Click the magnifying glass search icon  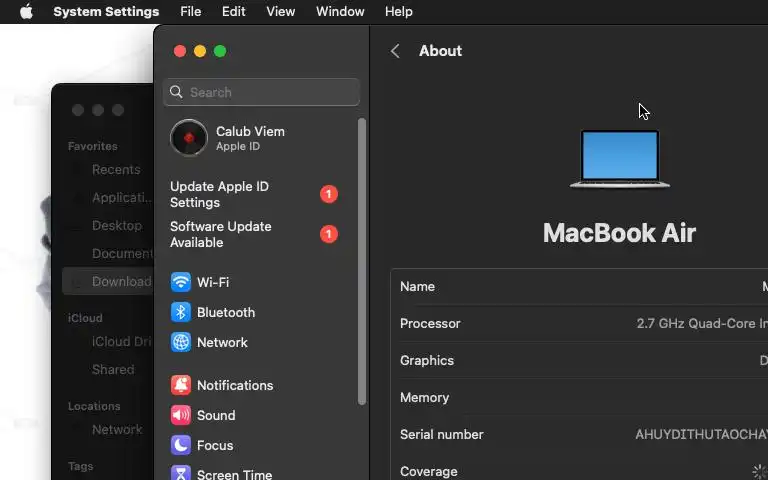pyautogui.click(x=176, y=92)
